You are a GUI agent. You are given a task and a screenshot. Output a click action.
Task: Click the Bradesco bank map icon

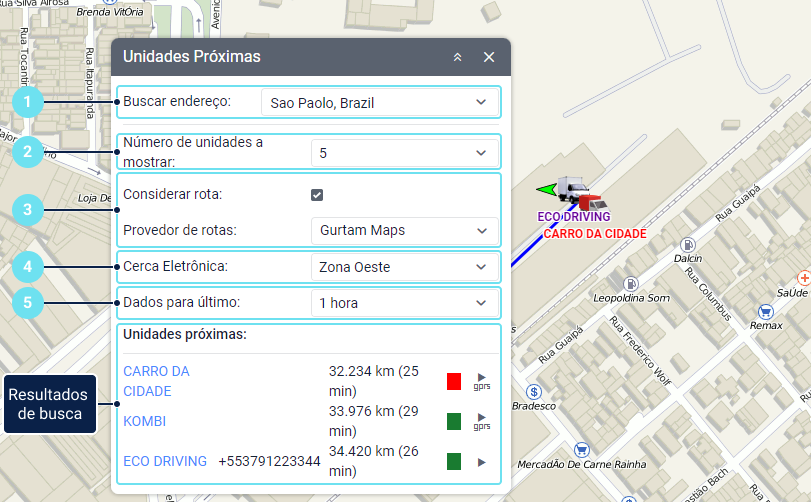534,392
